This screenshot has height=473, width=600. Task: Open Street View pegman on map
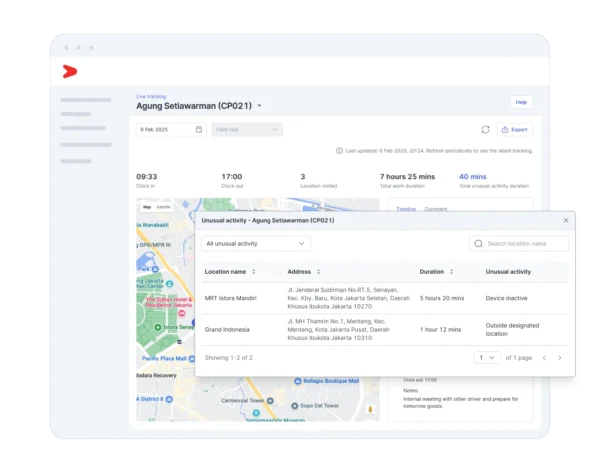370,409
